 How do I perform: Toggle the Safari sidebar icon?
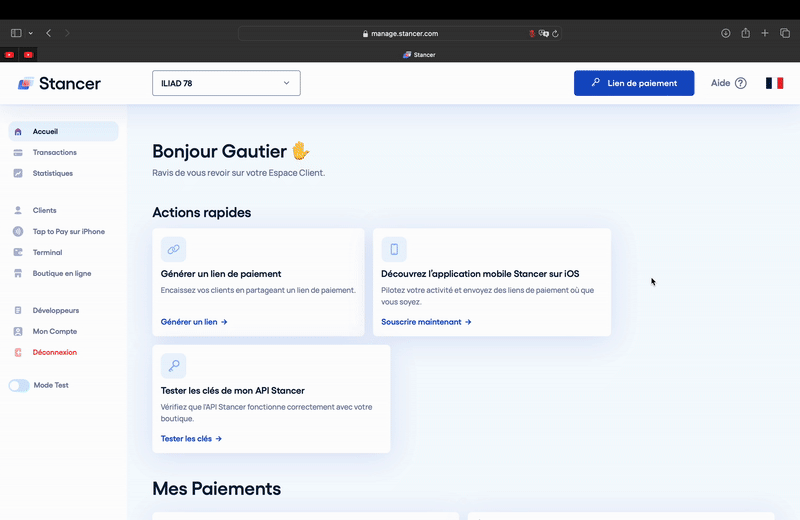coord(16,33)
